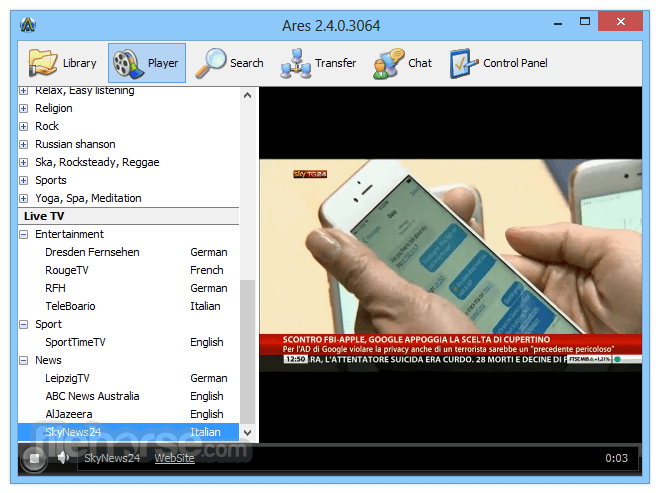658x493 pixels.
Task: Click the Search magnifying glass icon
Action: click(x=211, y=63)
